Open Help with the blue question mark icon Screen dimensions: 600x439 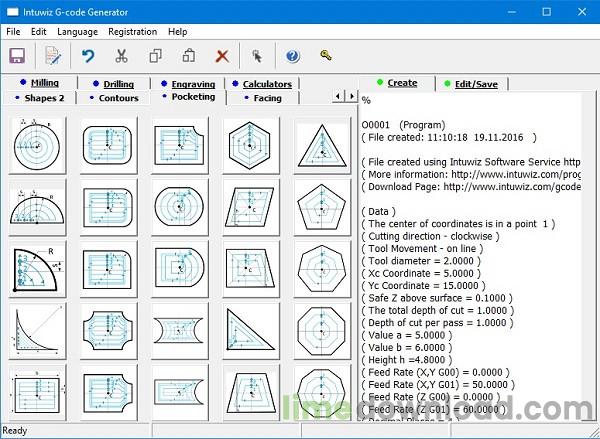click(x=293, y=56)
